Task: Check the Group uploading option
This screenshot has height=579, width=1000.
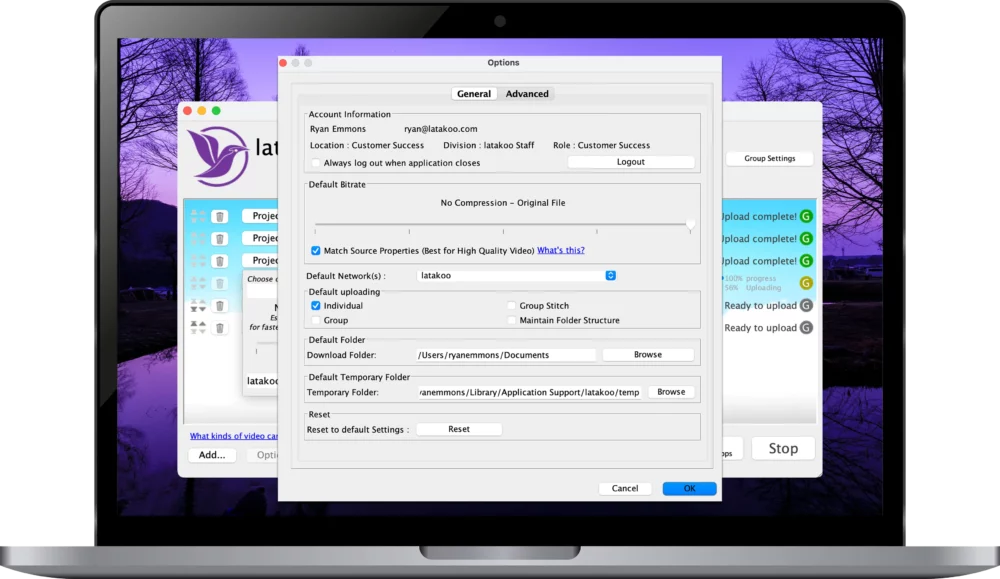Action: (x=316, y=320)
